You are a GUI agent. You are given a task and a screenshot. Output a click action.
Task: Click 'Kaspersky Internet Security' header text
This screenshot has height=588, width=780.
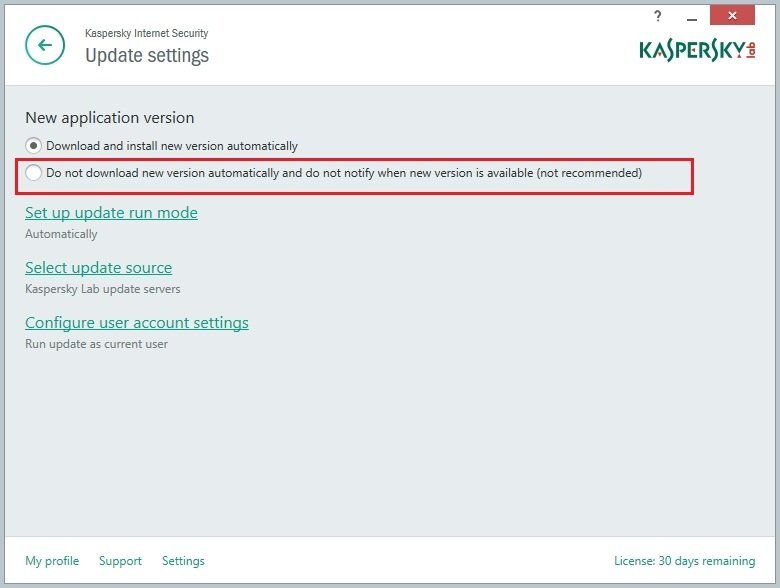pos(146,33)
